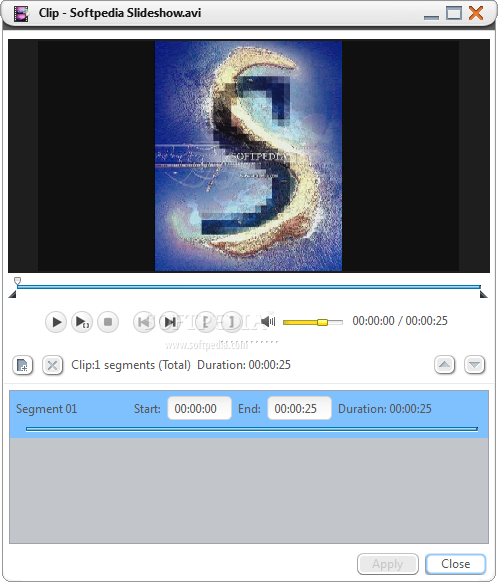Set the segment start point bracket
This screenshot has height=582, width=498.
tap(206, 322)
